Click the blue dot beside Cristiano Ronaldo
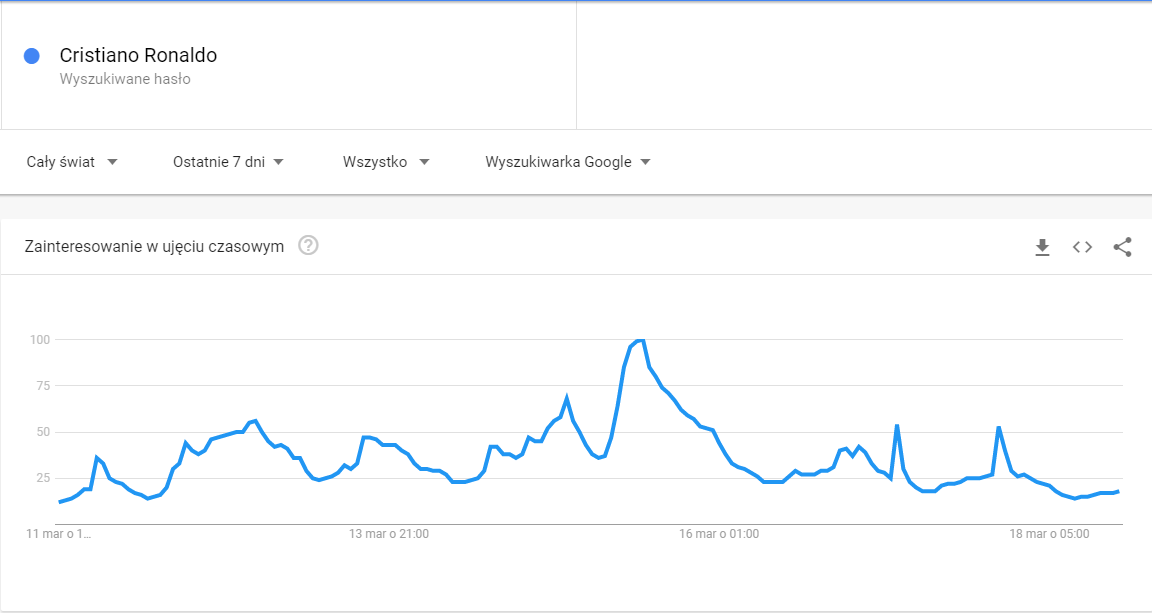This screenshot has height=613, width=1152. coord(32,56)
